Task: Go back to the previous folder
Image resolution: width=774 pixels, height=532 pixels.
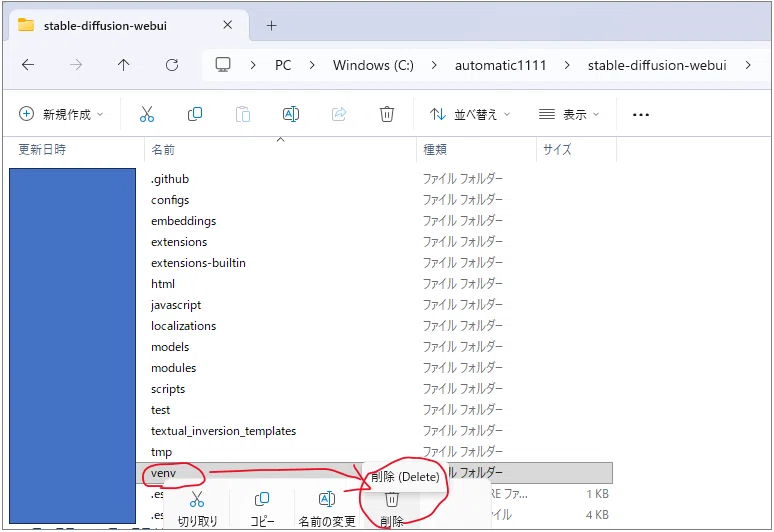Action: click(x=28, y=65)
